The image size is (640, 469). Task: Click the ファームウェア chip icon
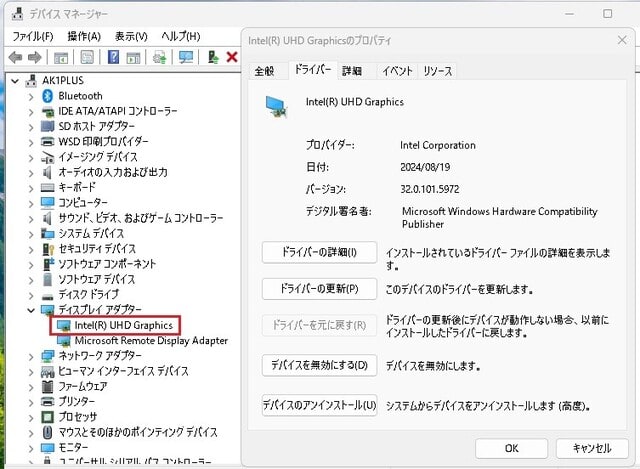tap(48, 386)
